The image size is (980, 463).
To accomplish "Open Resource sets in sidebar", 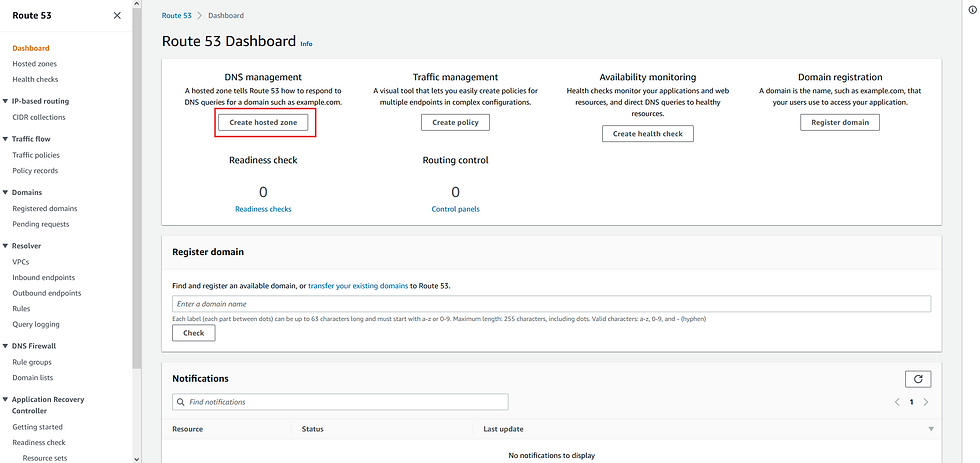I will [45, 458].
